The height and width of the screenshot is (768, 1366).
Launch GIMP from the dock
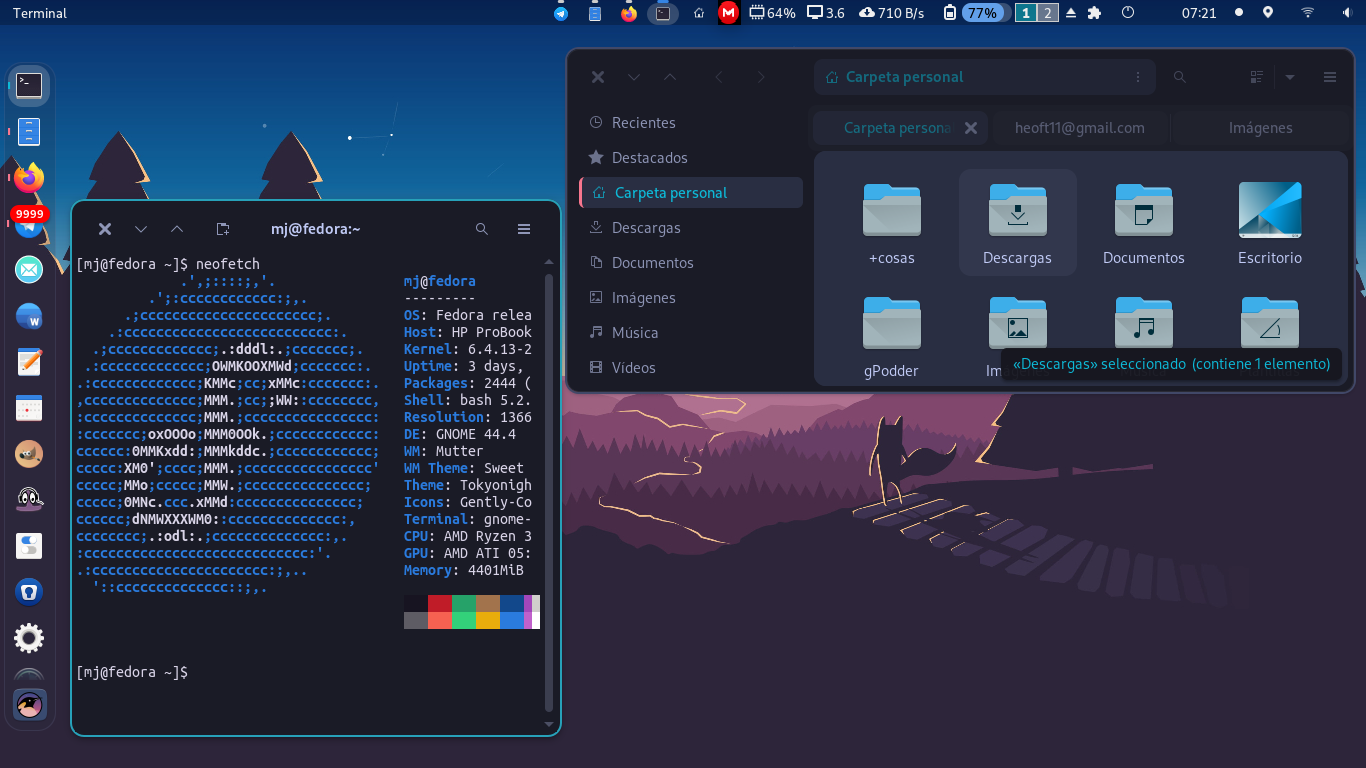click(x=29, y=454)
